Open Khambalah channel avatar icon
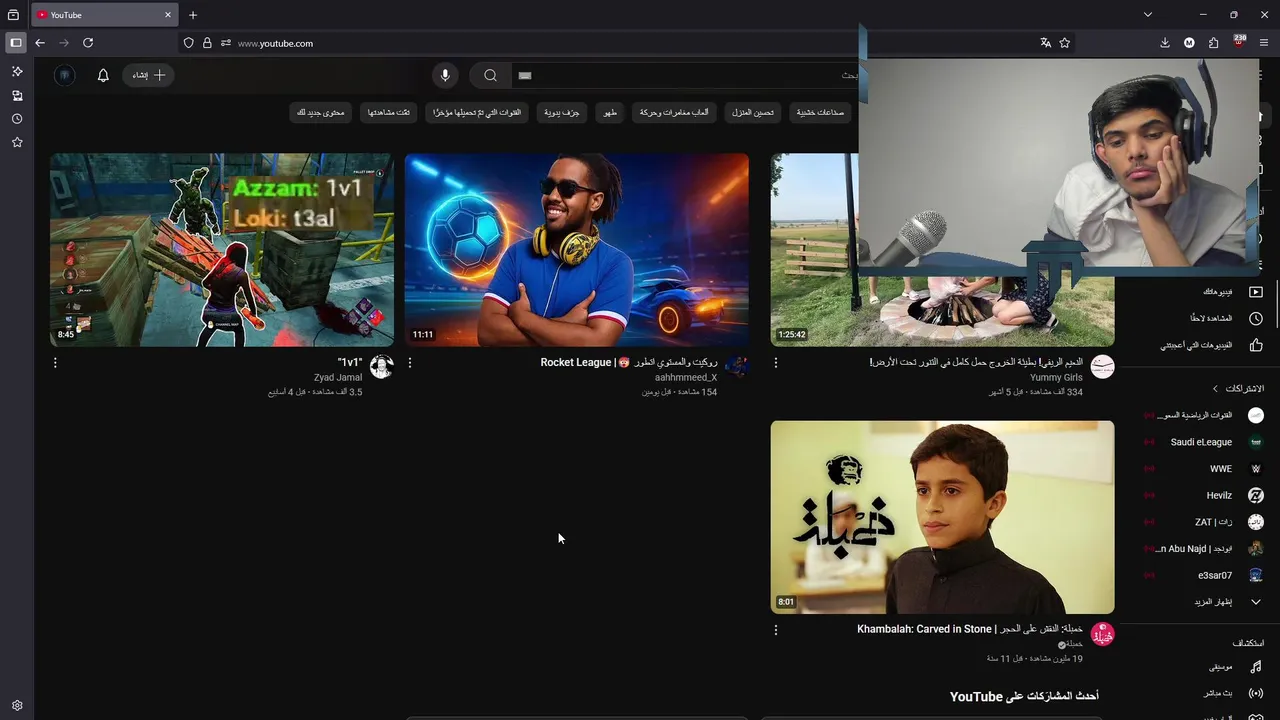Viewport: 1280px width, 720px height. click(1102, 634)
